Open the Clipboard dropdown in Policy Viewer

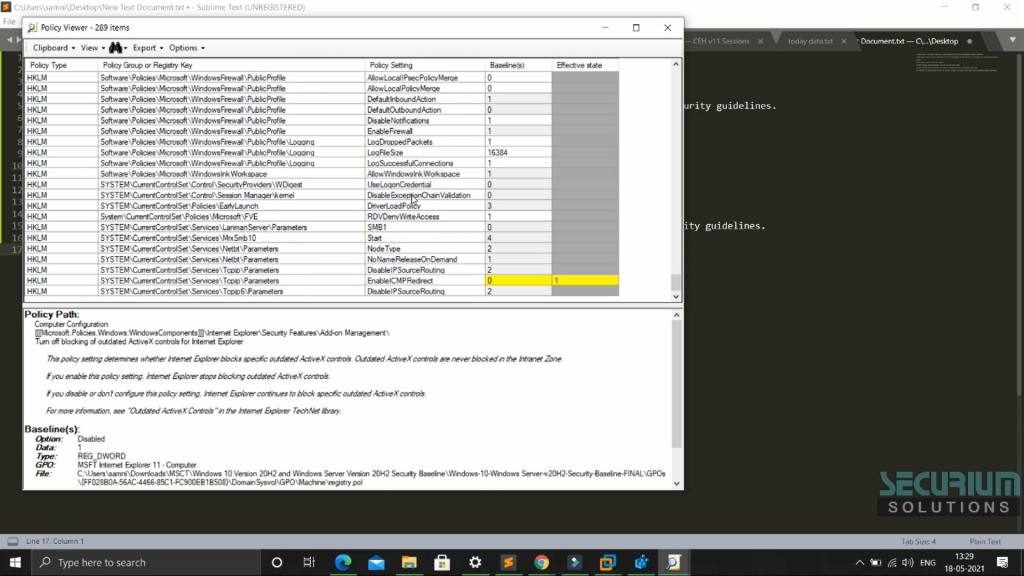tap(54, 48)
